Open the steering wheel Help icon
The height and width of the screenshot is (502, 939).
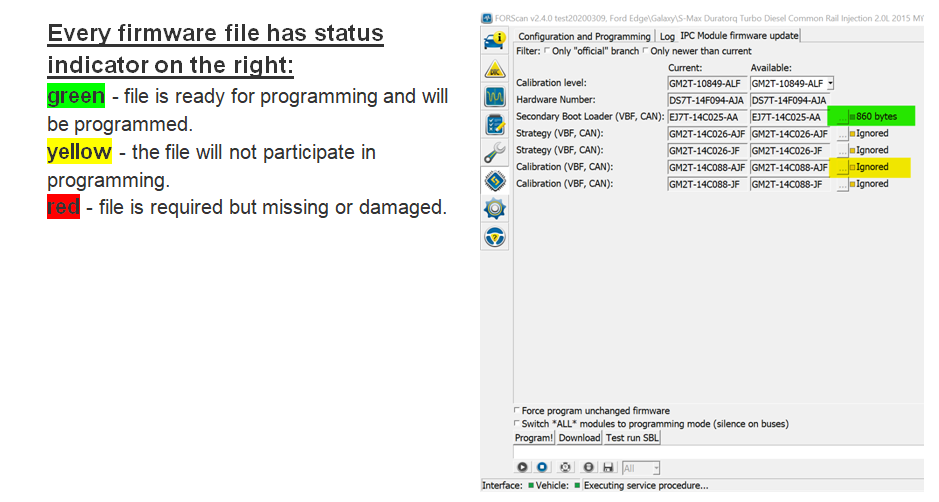(x=495, y=237)
